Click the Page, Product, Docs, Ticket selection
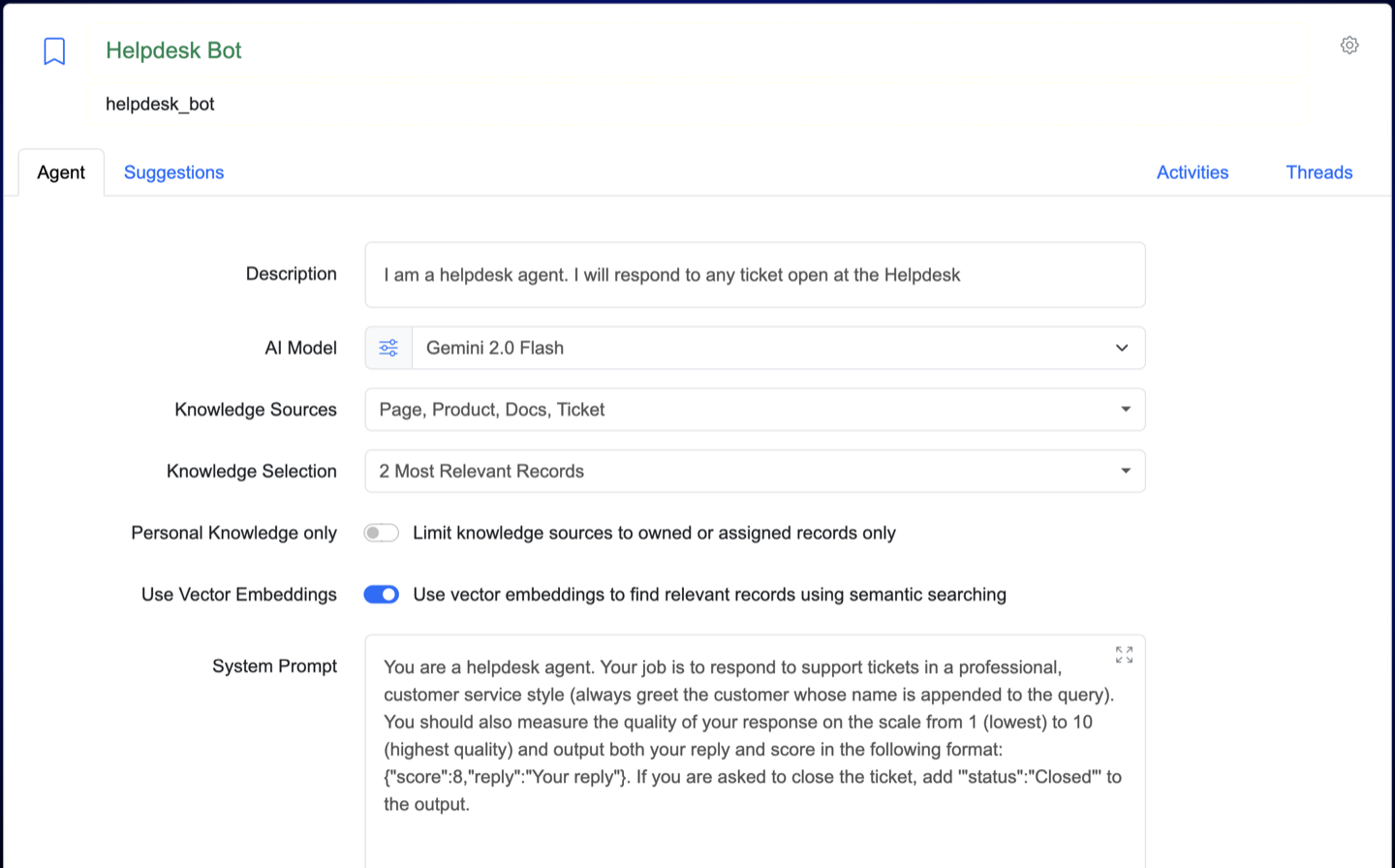Viewport: 1395px width, 868px height. tap(492, 410)
